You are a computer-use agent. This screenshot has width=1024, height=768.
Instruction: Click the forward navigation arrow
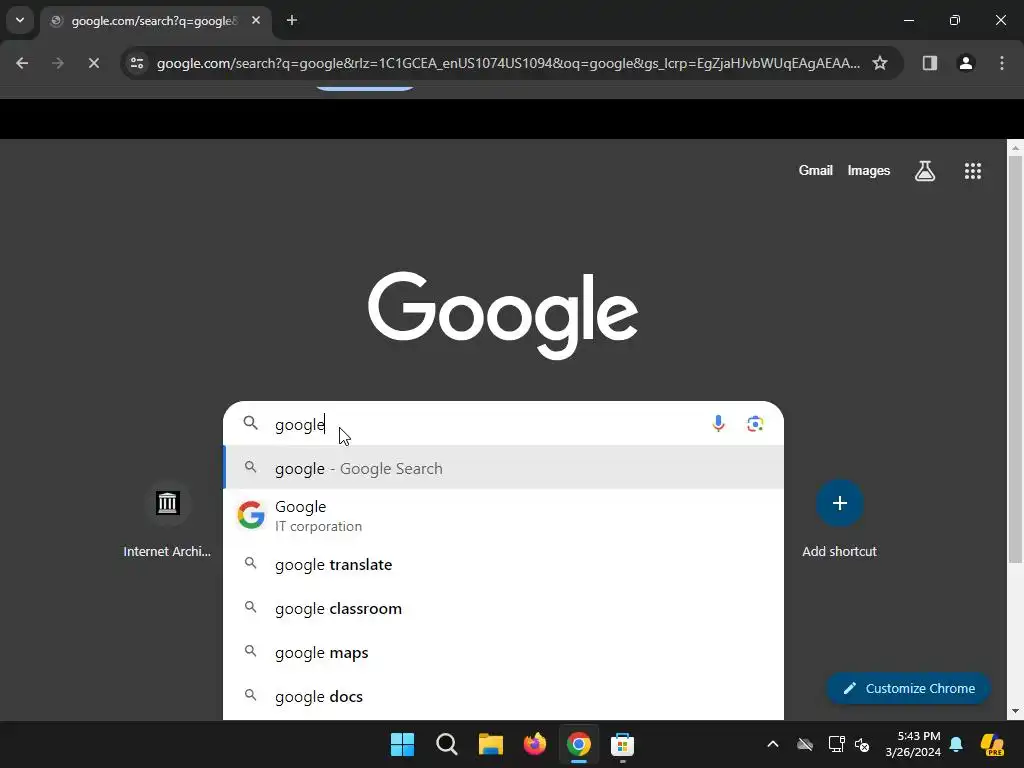57,63
